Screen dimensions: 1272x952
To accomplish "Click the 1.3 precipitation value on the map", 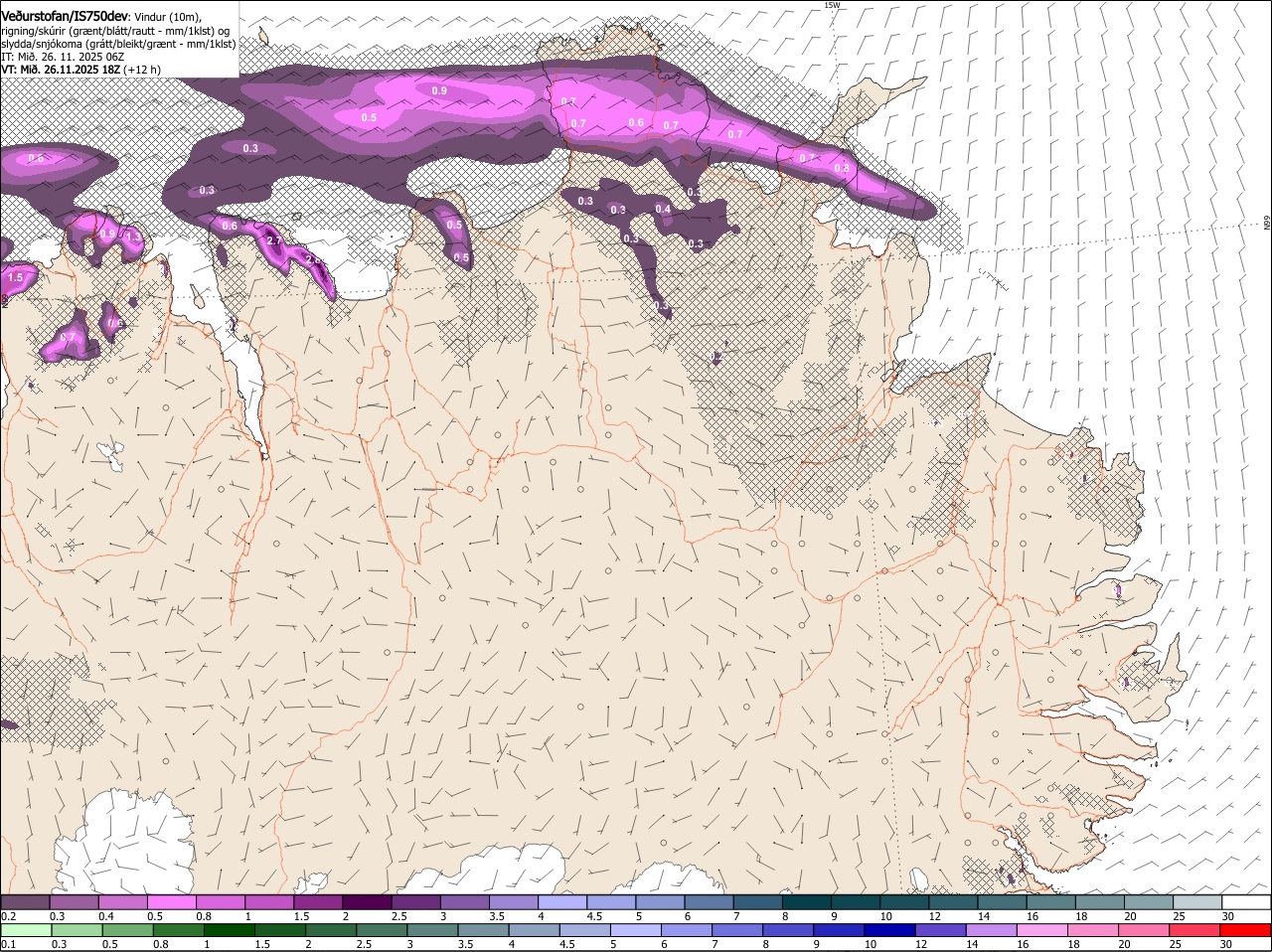I will tap(133, 238).
